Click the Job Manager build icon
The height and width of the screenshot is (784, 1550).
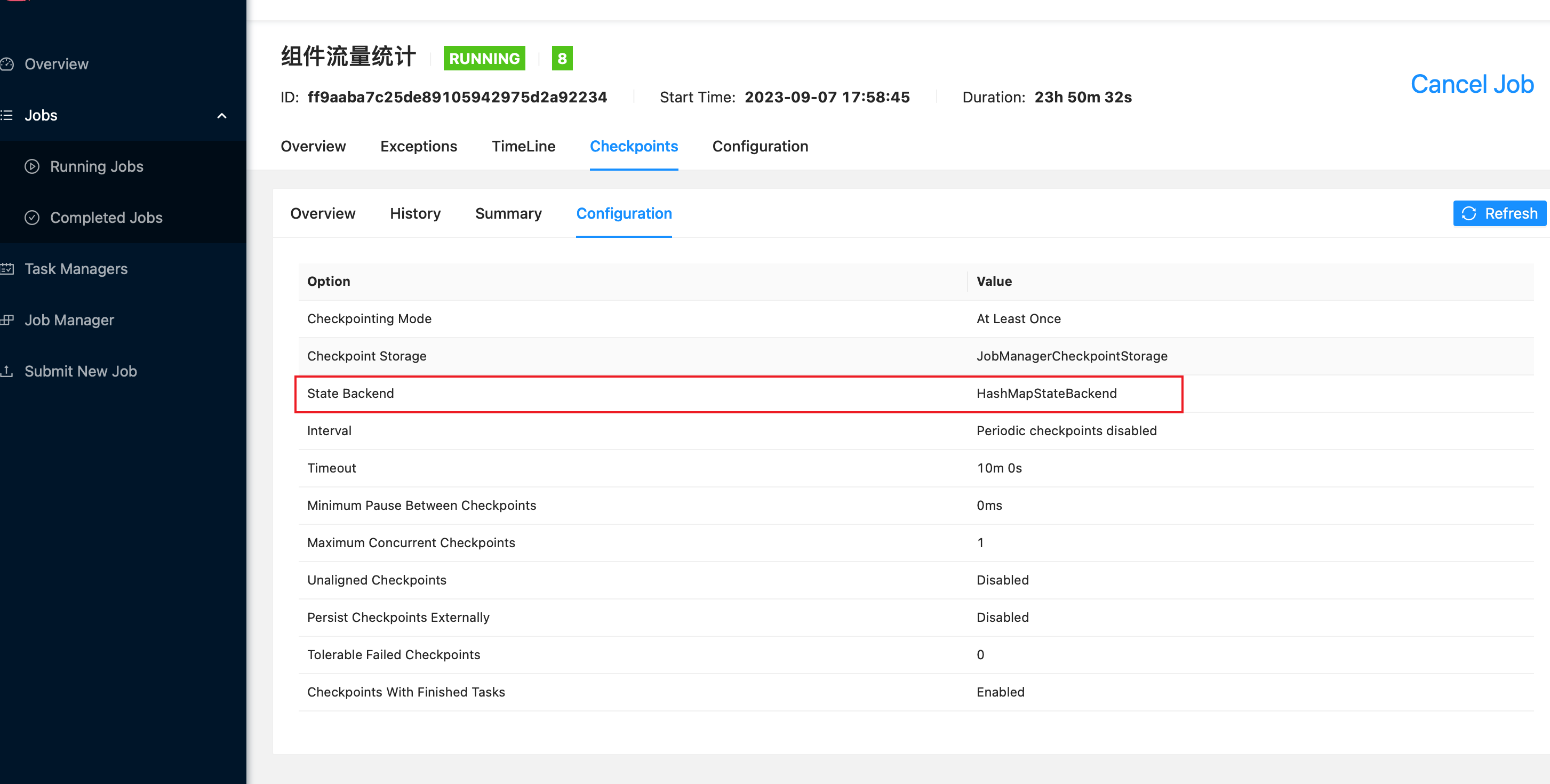[x=6, y=320]
